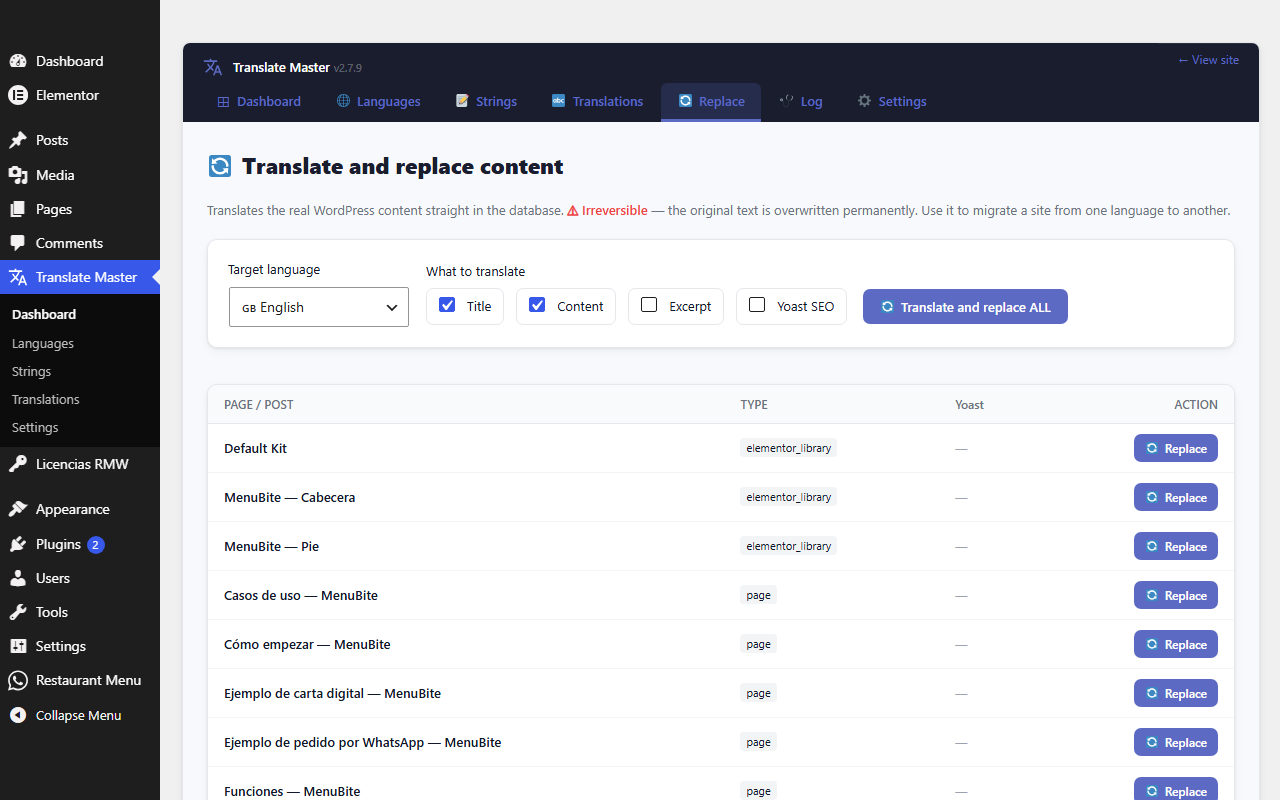Replace MenuBite — Cabecera entry
This screenshot has height=800, width=1280.
(1176, 497)
